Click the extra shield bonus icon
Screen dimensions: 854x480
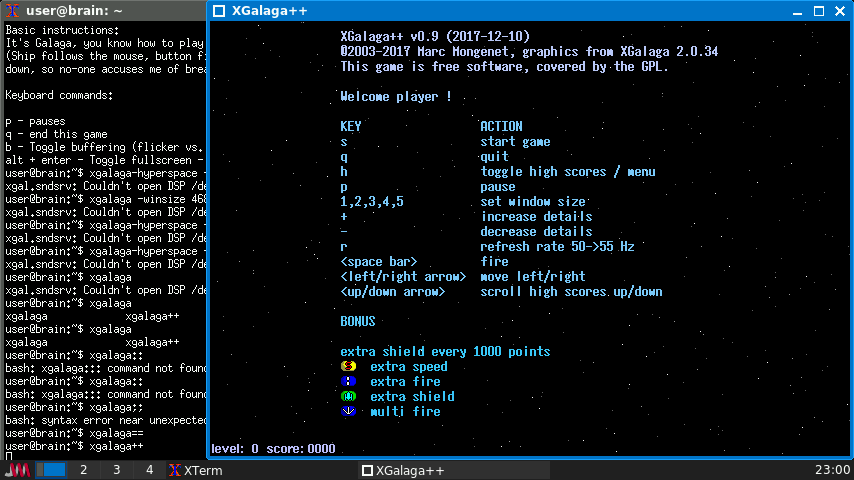pos(348,396)
